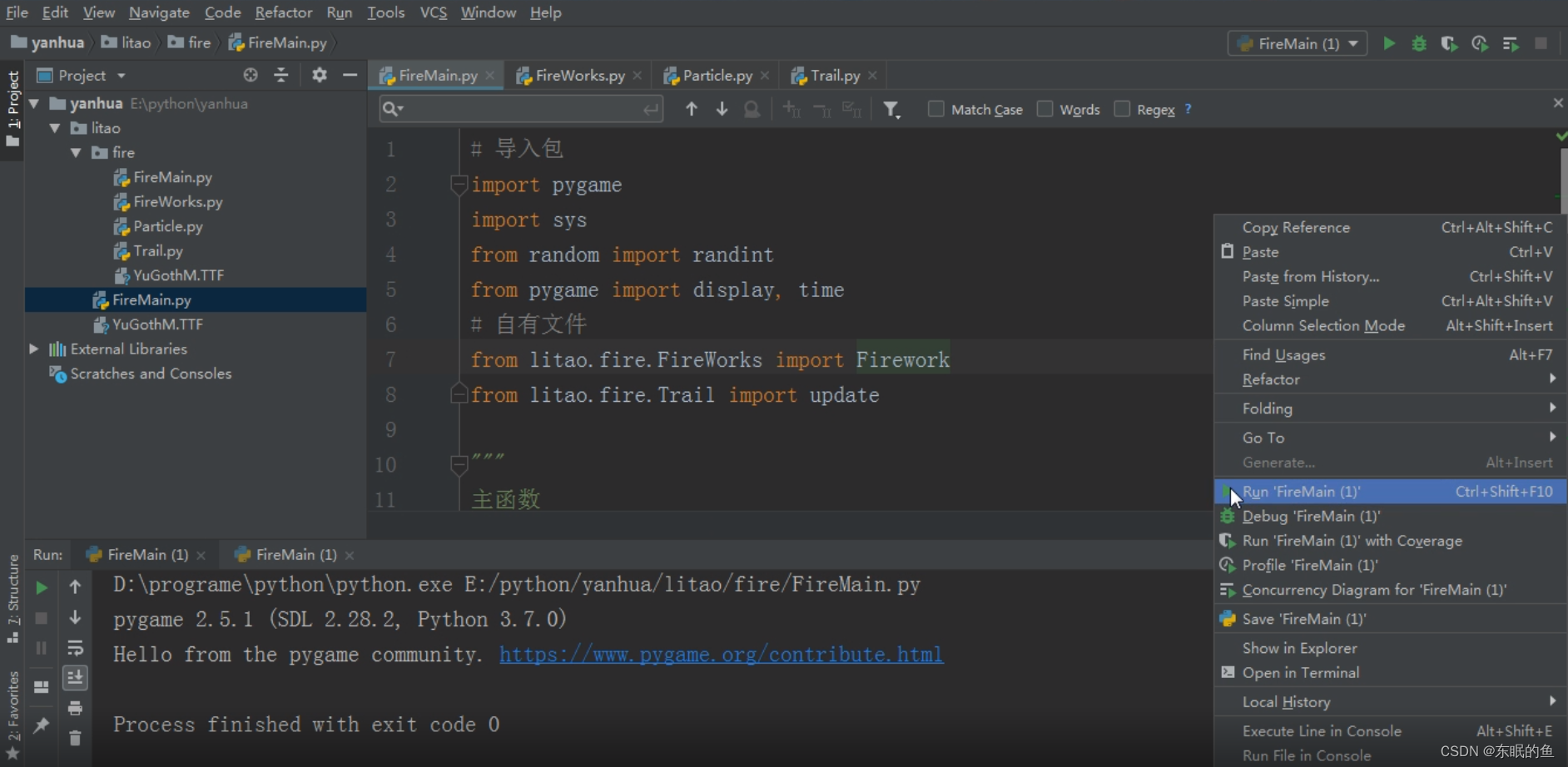Choose Open in Terminal

[1390, 673]
